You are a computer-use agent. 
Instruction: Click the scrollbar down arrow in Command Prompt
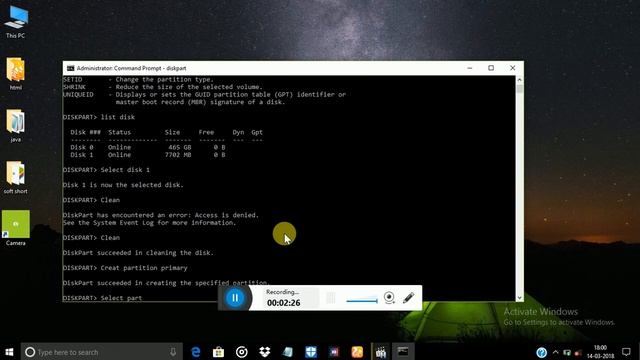coord(520,298)
